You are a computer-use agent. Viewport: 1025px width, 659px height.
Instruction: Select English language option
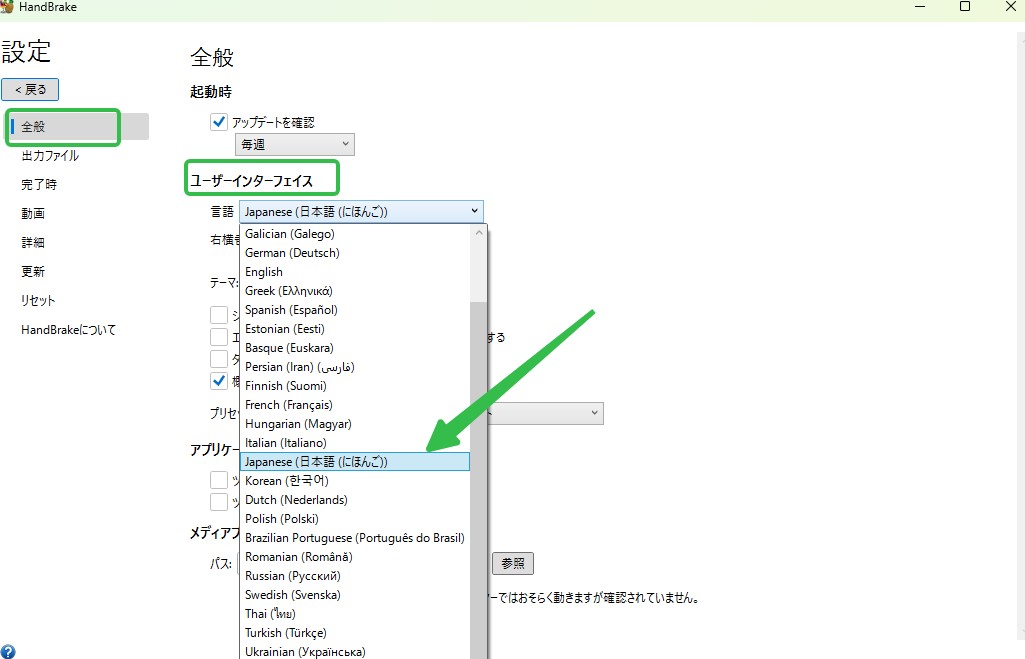click(355, 272)
